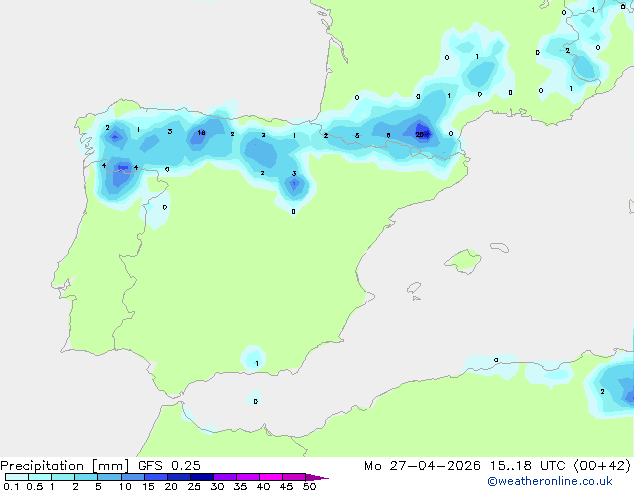Click the '15..18 UTC' time label
The width and height of the screenshot is (634, 490).
pyautogui.click(x=527, y=466)
